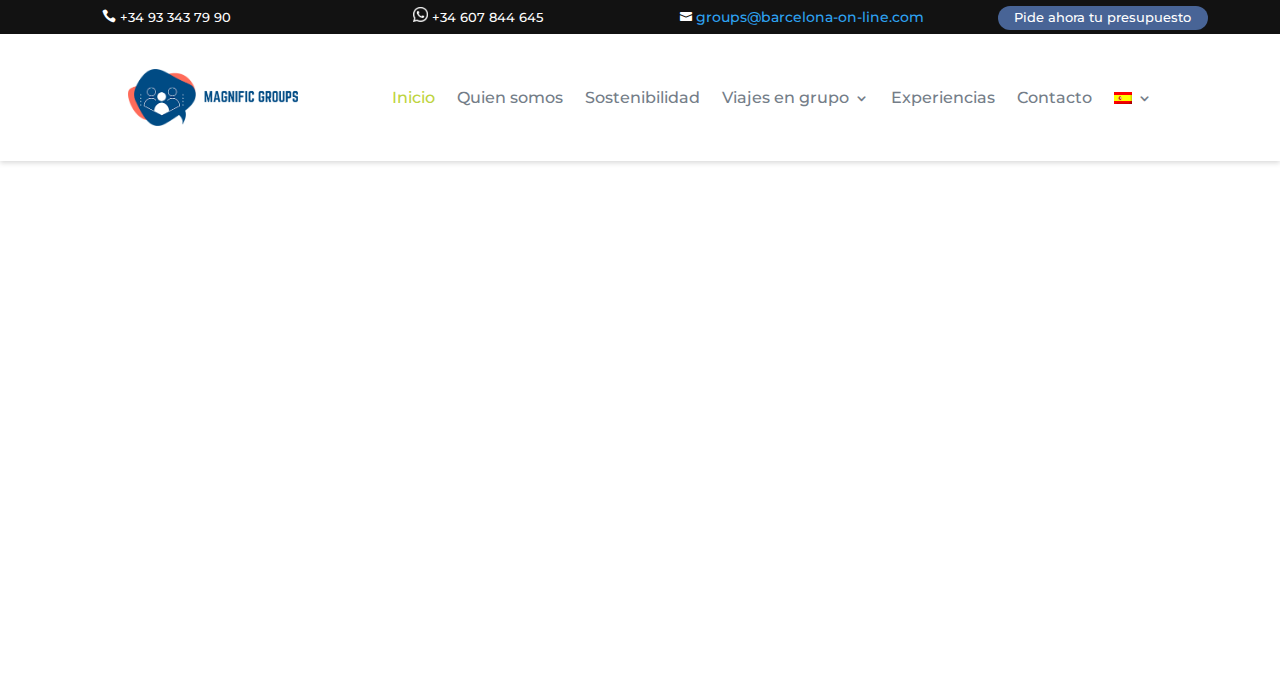Click WhatsApp number +34 607 844 645
This screenshot has width=1280, height=700.
click(x=488, y=17)
